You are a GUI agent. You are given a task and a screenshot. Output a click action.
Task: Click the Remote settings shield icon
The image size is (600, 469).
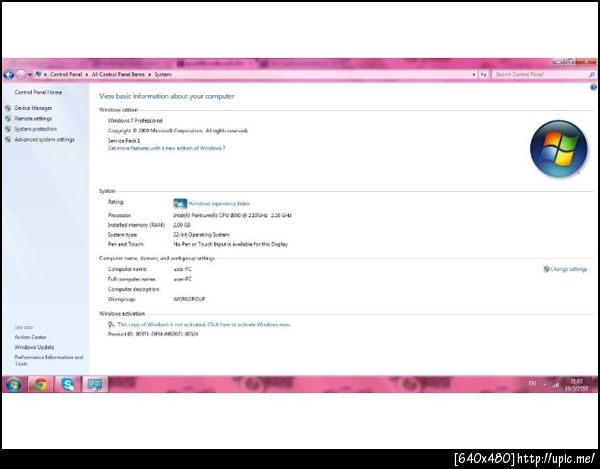pos(8,119)
